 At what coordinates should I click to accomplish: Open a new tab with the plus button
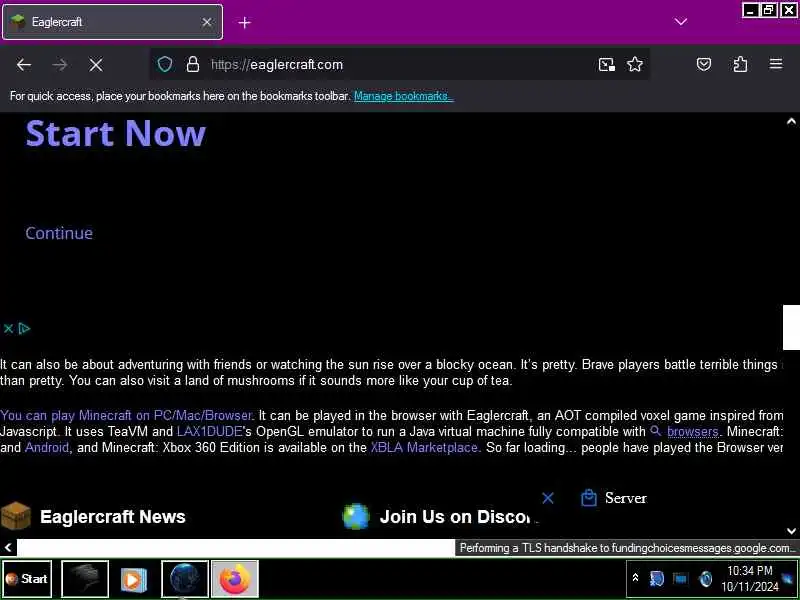[244, 22]
